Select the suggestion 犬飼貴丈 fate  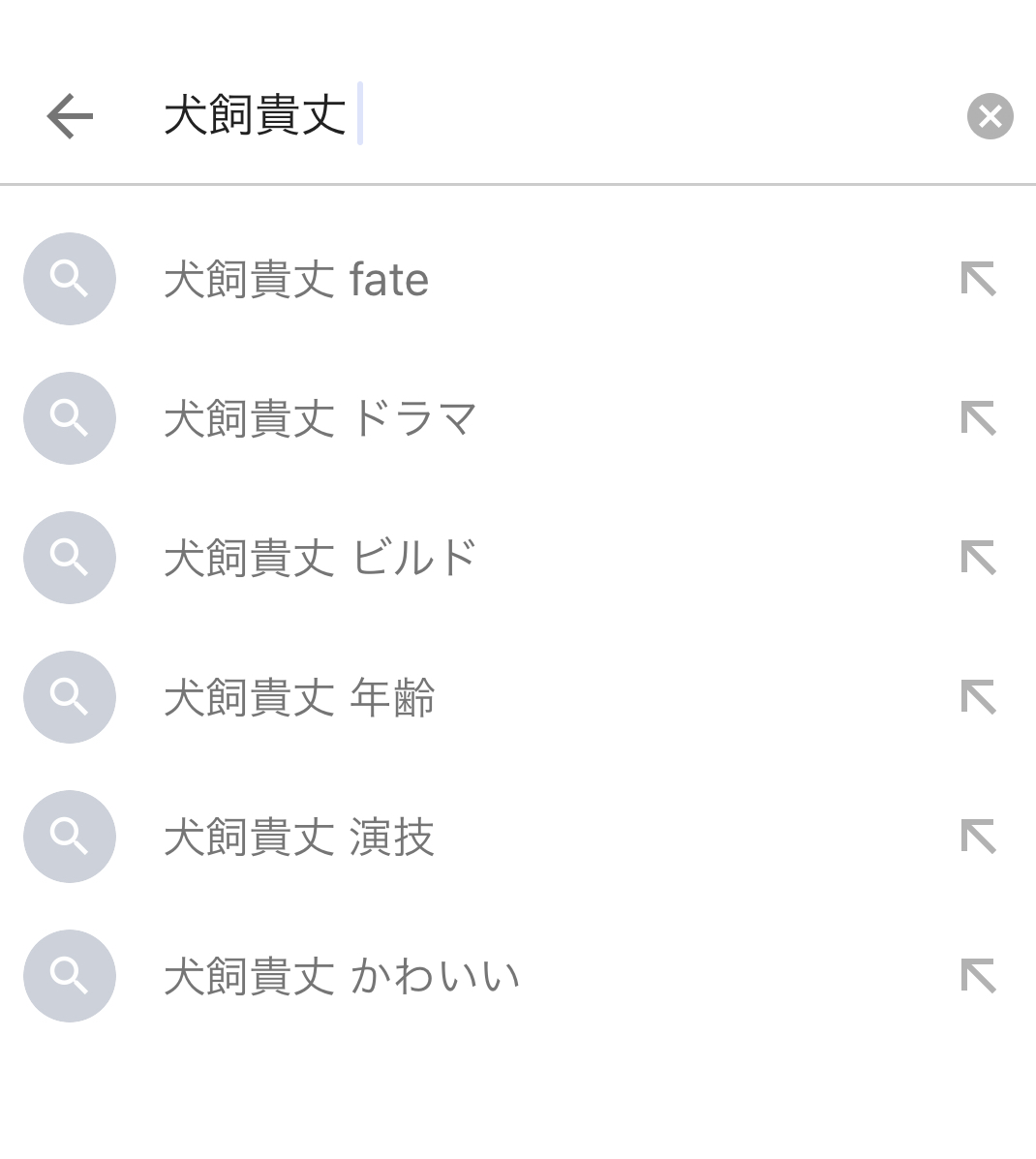[x=296, y=280]
